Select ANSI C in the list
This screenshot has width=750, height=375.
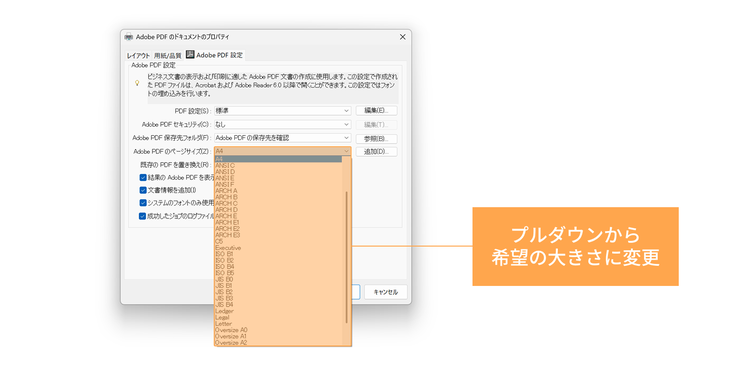278,165
